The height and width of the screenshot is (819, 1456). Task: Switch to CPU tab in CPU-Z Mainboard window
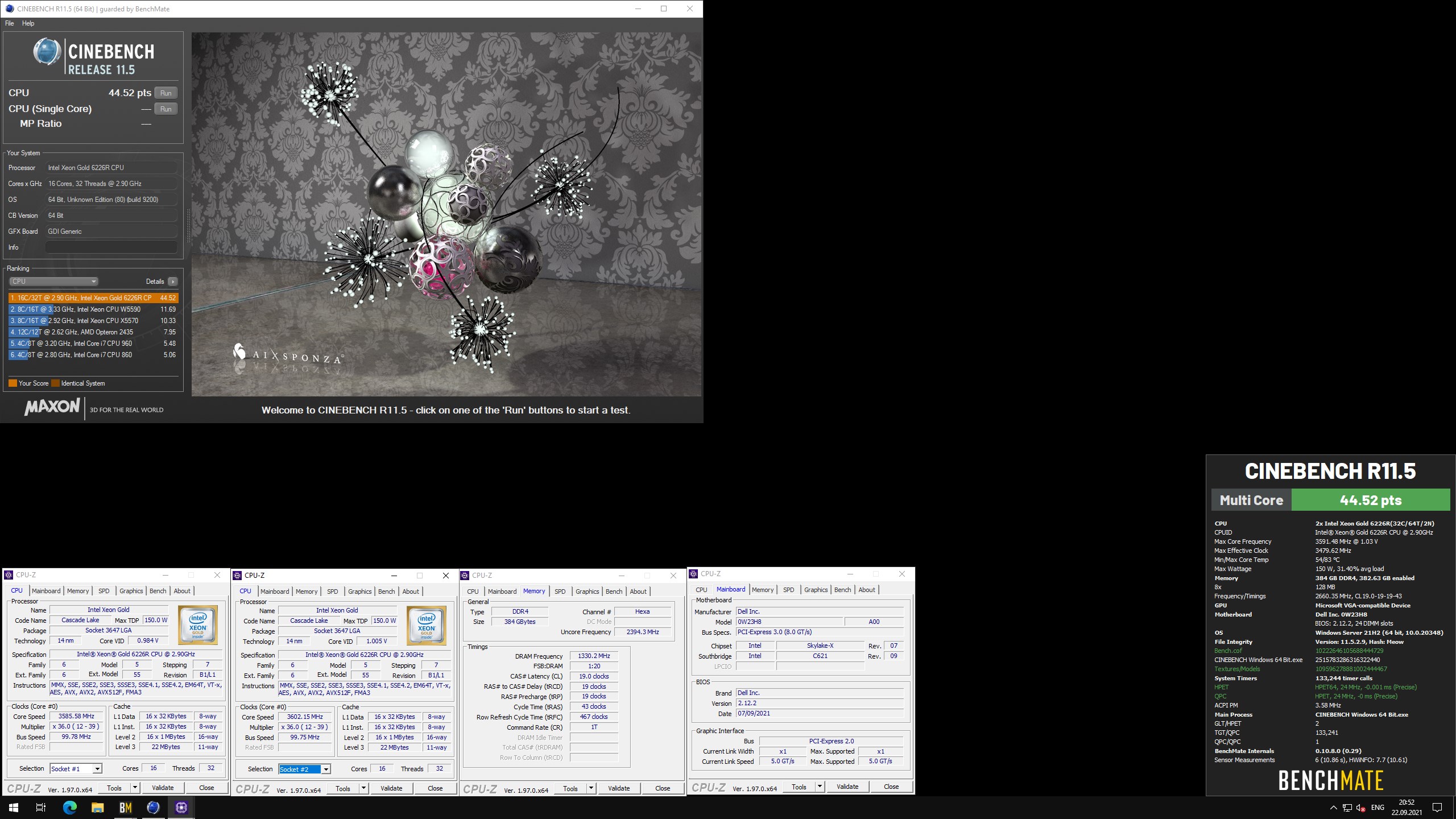pos(702,590)
